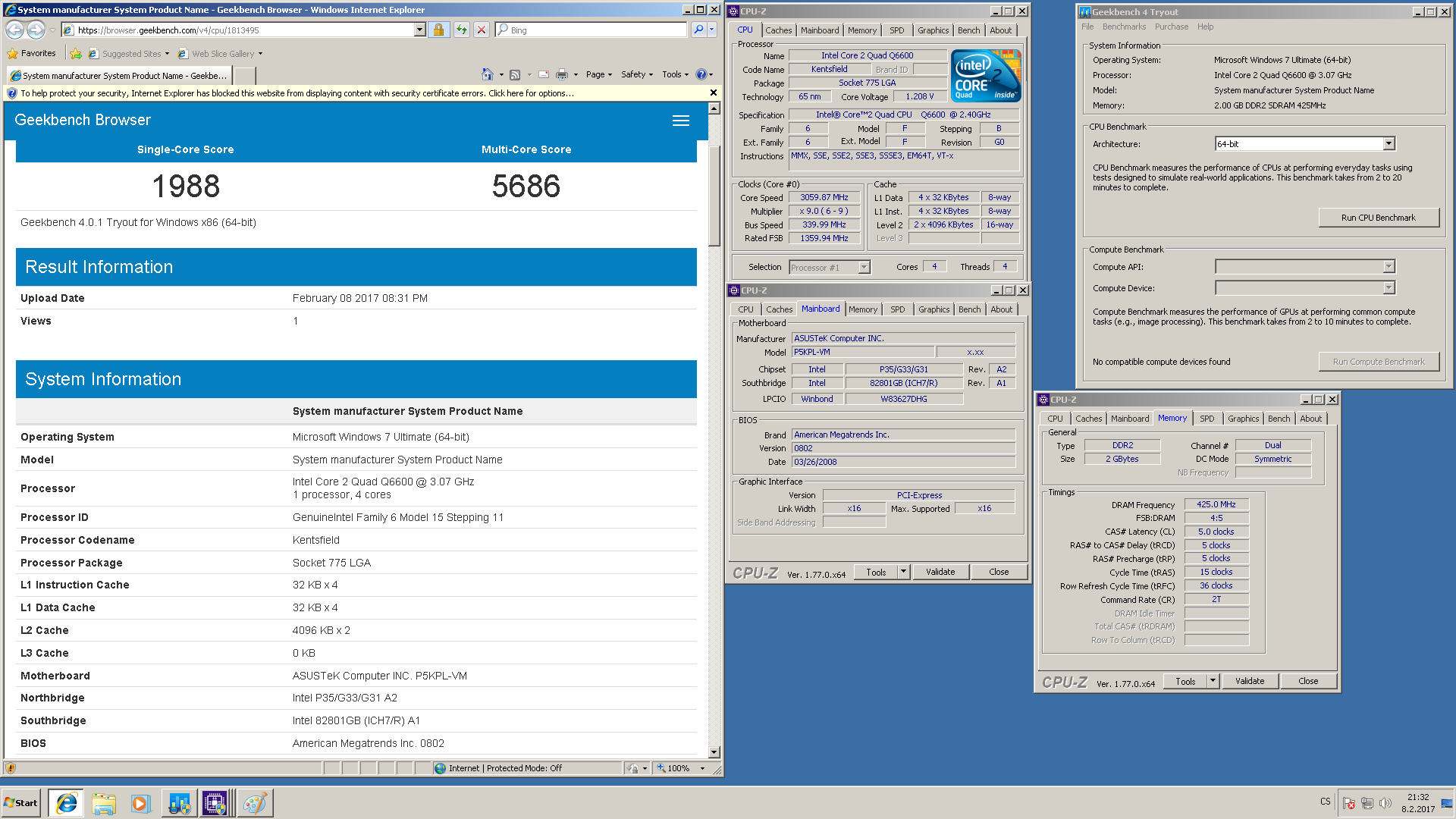Open Tools dropdown arrow in Mainboard CPU-Z

point(903,572)
